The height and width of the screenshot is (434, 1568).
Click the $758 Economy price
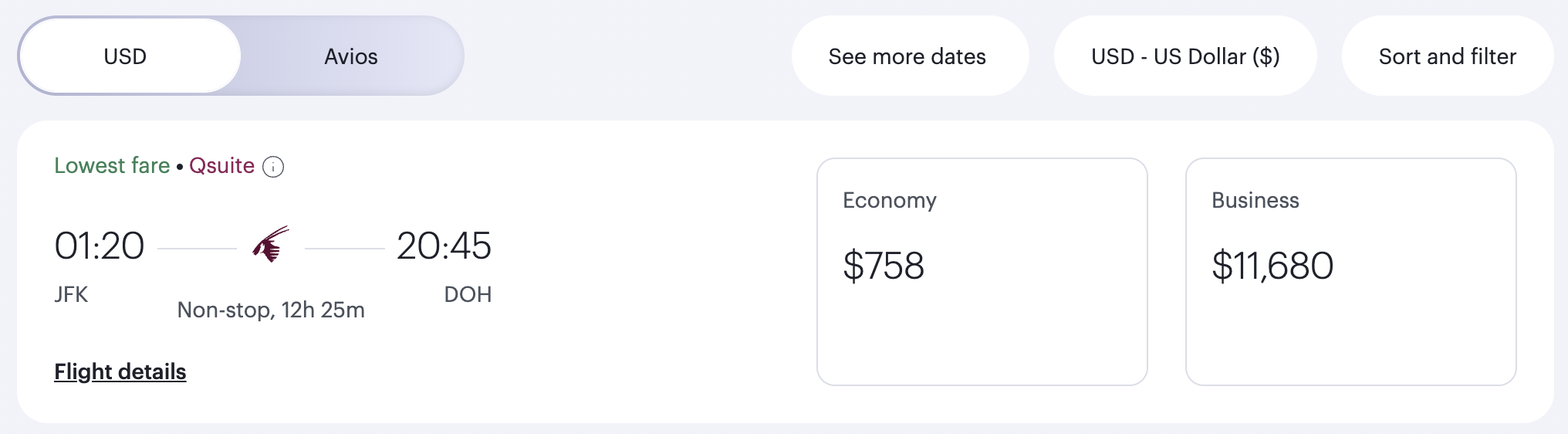(x=884, y=266)
